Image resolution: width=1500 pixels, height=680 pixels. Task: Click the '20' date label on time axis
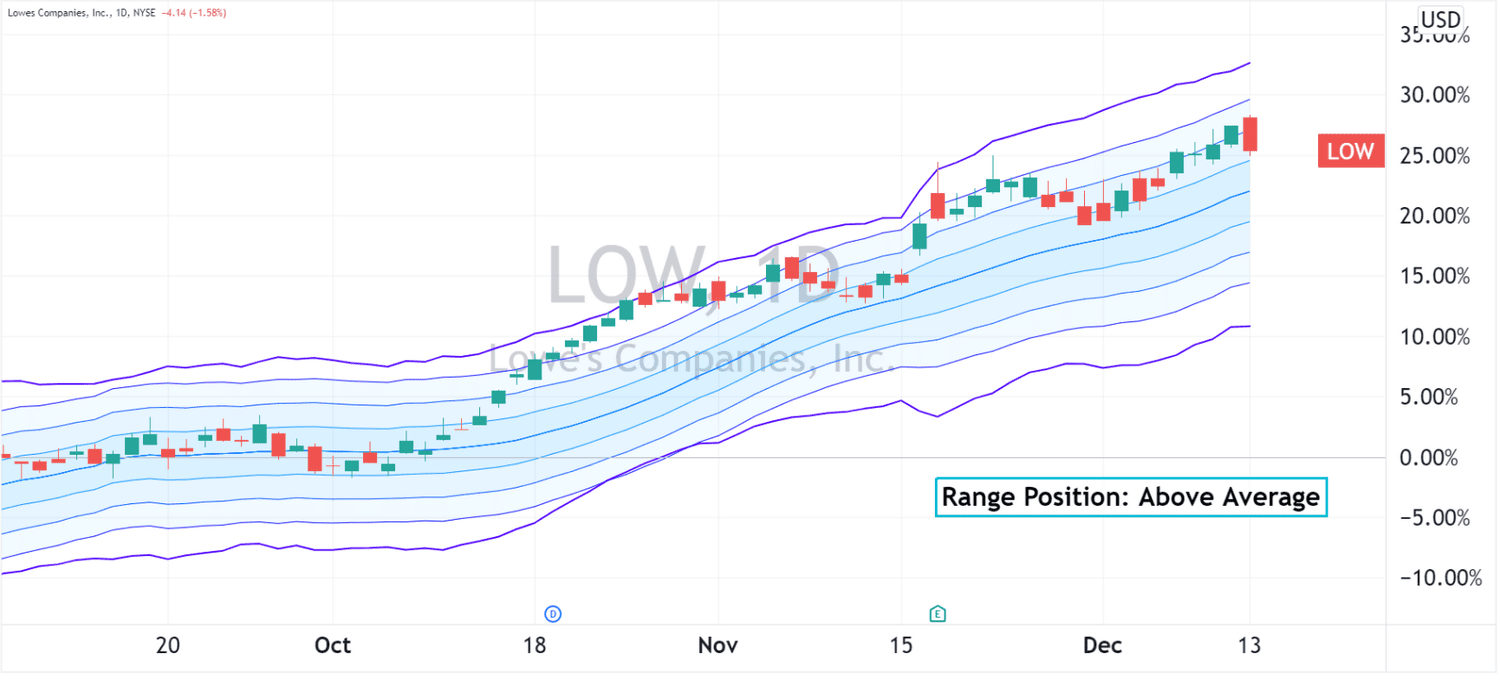168,646
